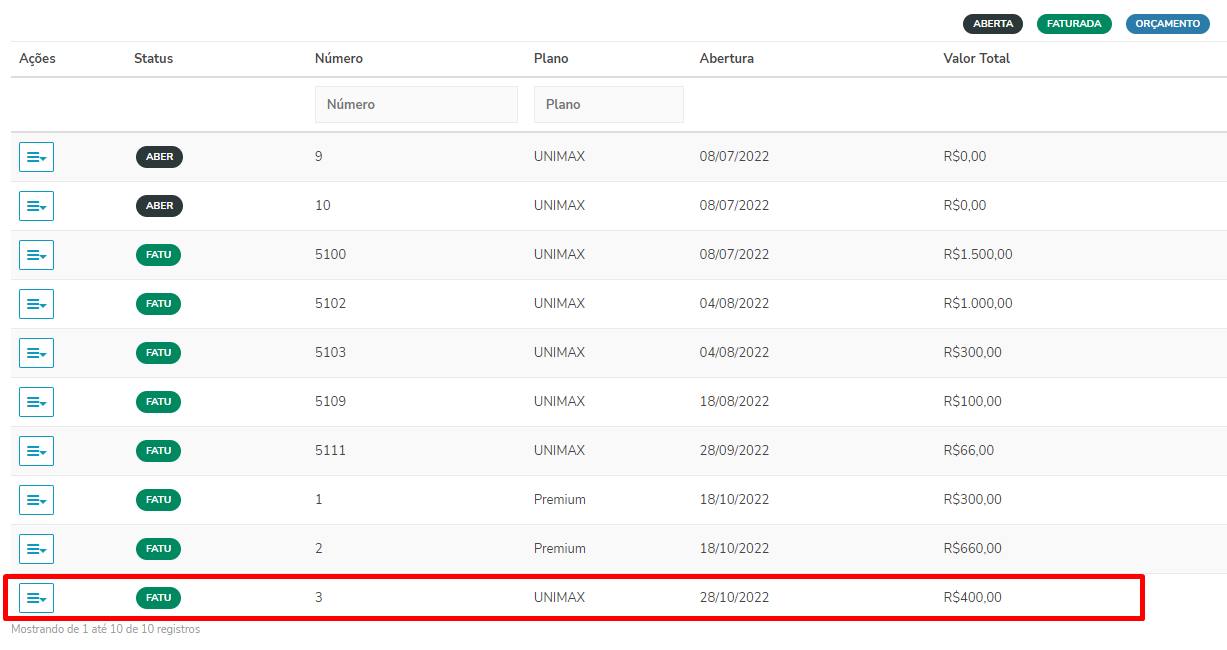The height and width of the screenshot is (650, 1227).
Task: Click FATU badge in R$660,00 row
Action: (159, 549)
